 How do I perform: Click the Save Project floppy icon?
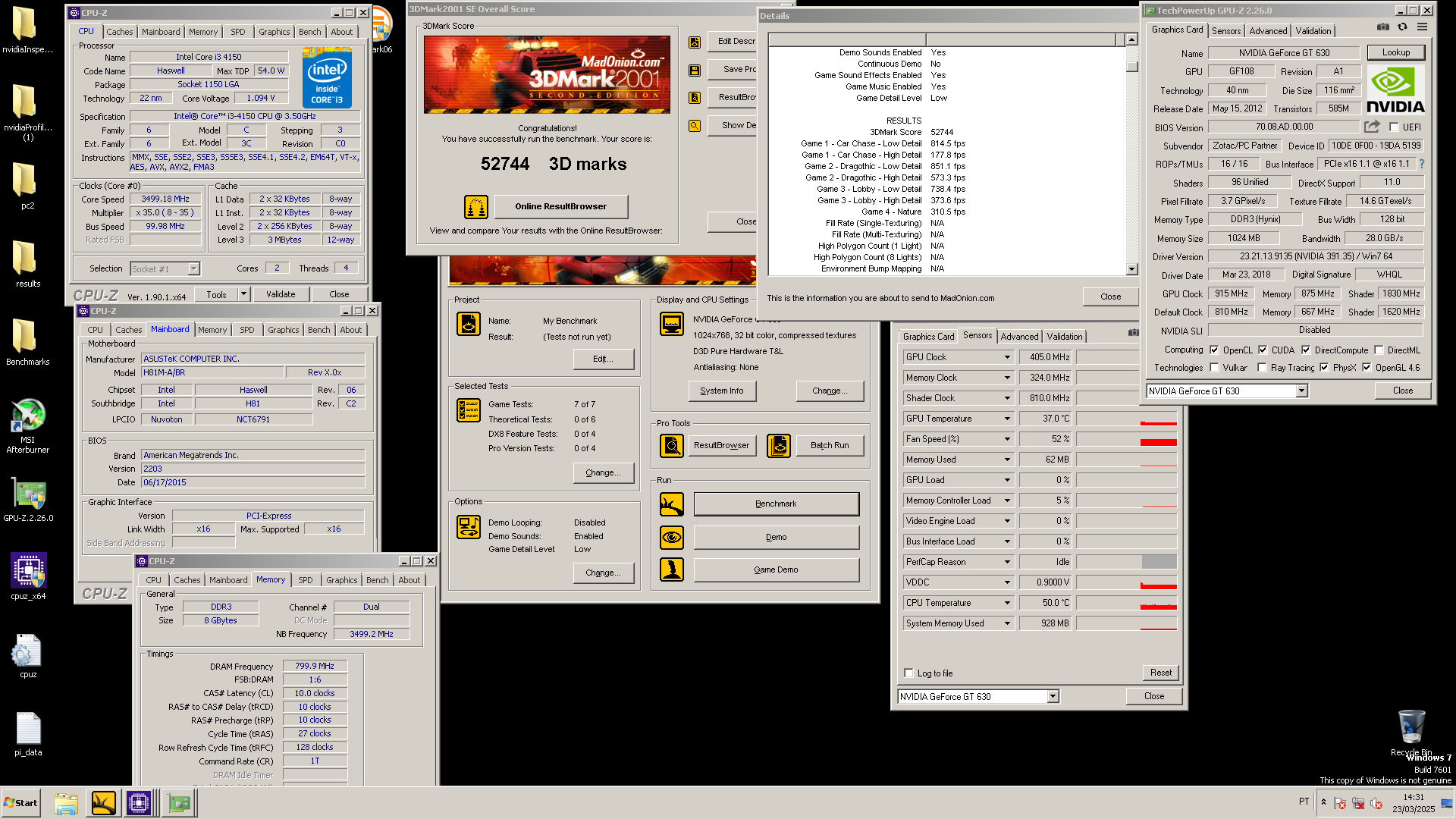[x=695, y=70]
